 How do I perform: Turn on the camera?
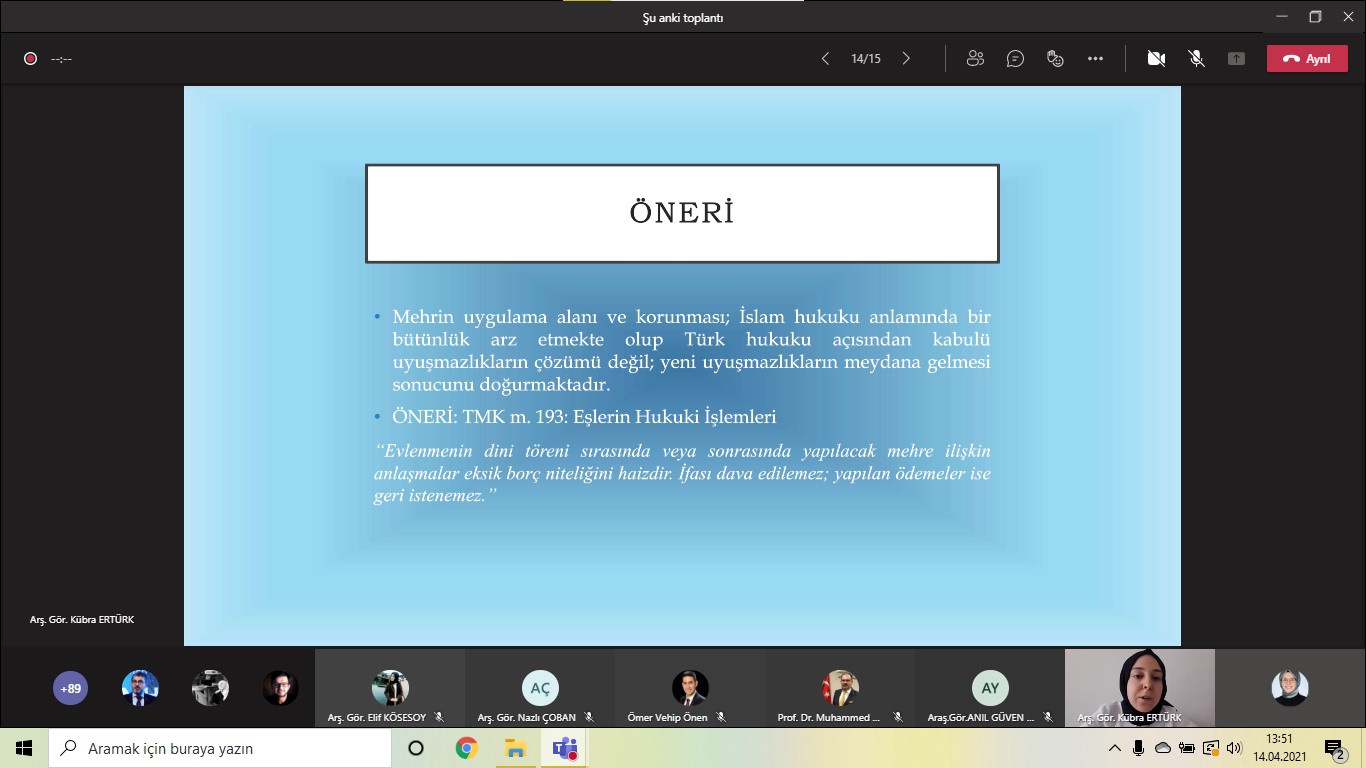point(1156,59)
